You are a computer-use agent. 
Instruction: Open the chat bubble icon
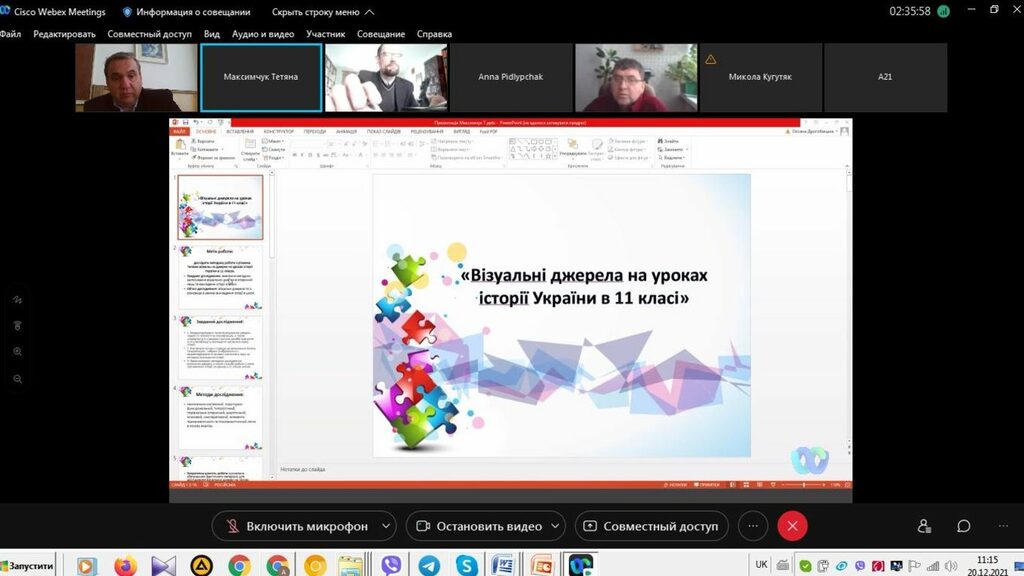[963, 526]
